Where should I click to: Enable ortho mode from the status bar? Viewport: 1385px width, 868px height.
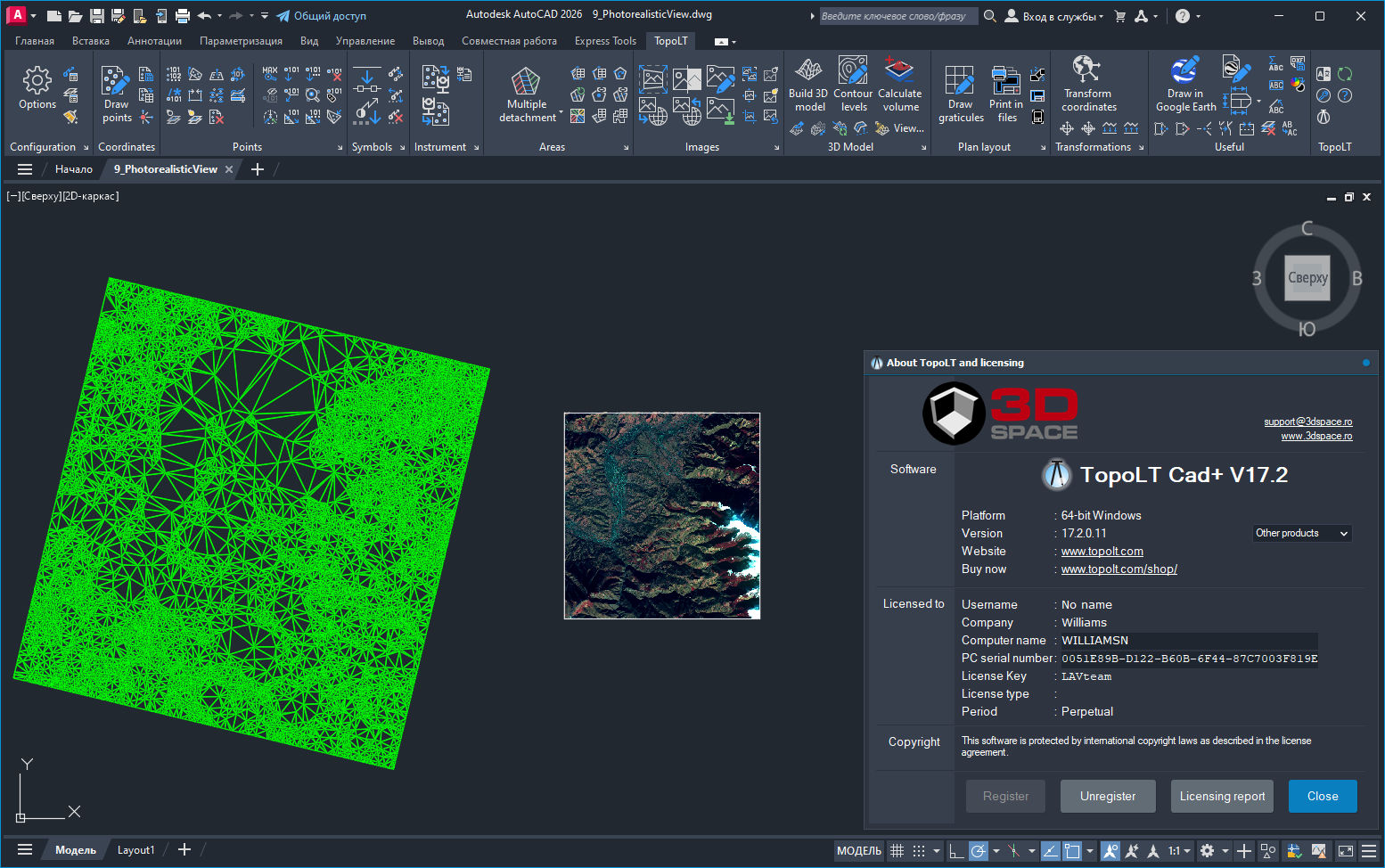[x=955, y=850]
